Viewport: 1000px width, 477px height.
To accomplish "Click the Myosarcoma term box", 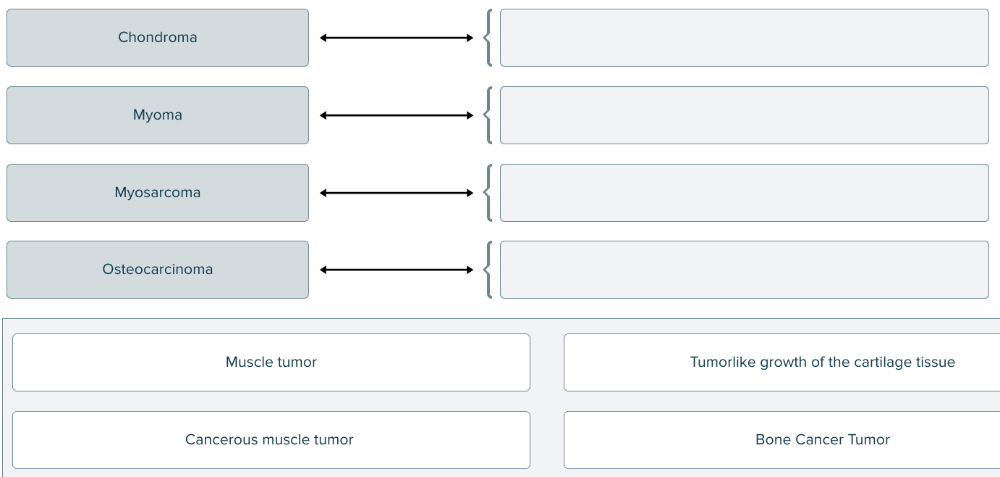I will (157, 192).
